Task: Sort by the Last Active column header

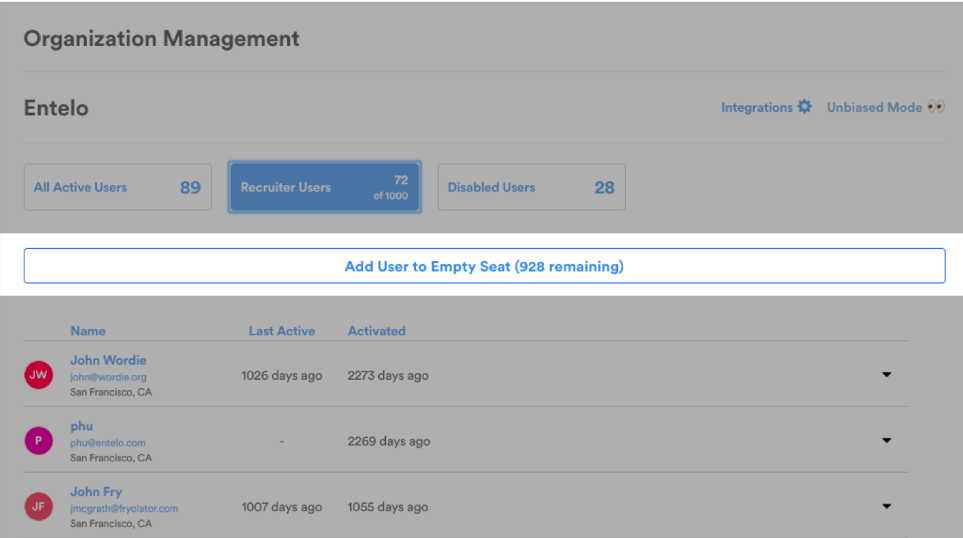Action: point(282,331)
